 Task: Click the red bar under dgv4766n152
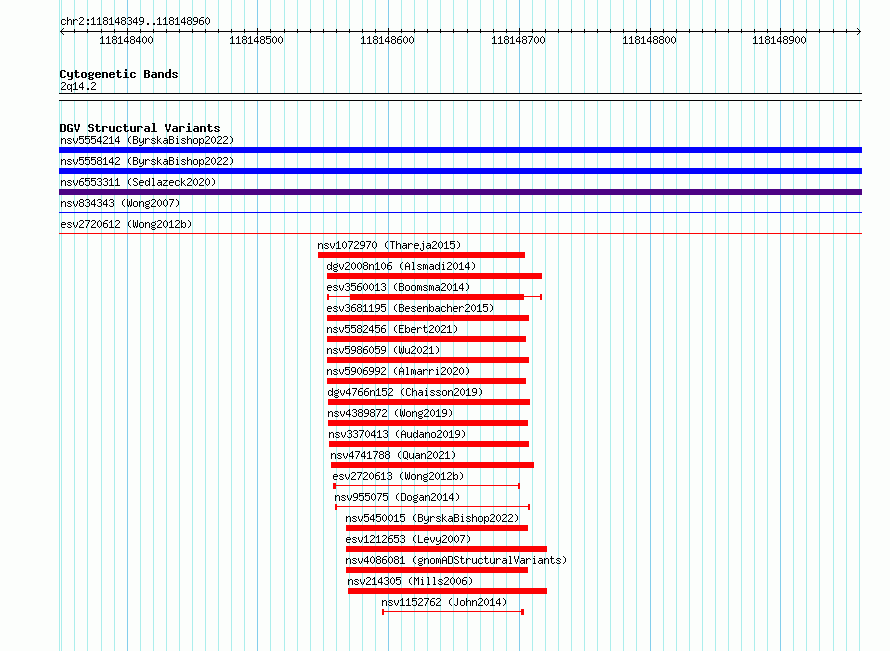pos(429,402)
